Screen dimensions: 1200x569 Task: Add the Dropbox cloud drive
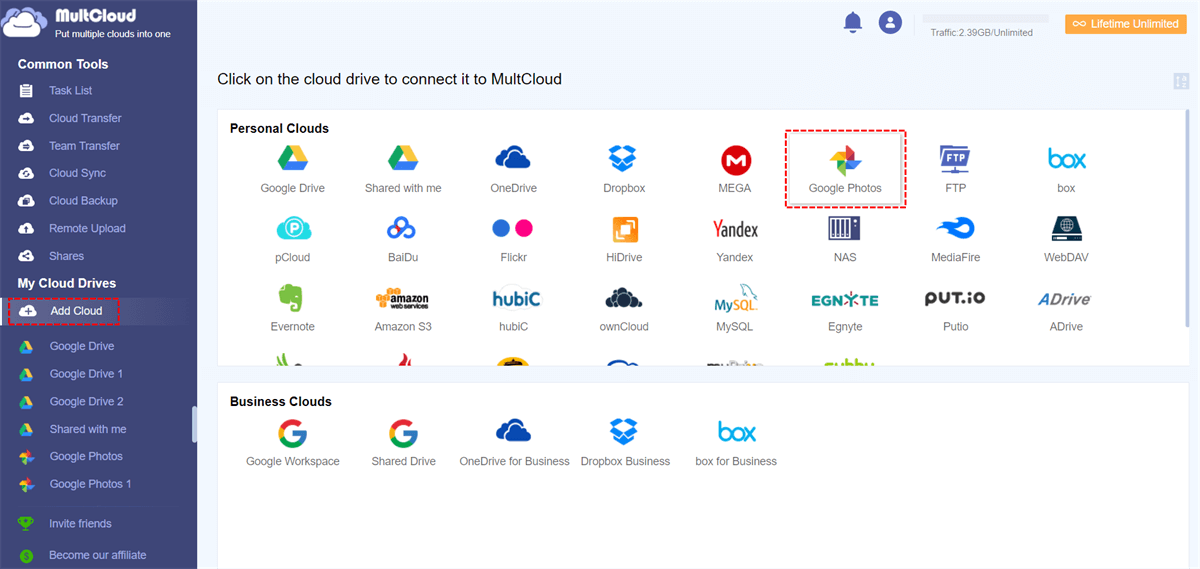pos(624,168)
